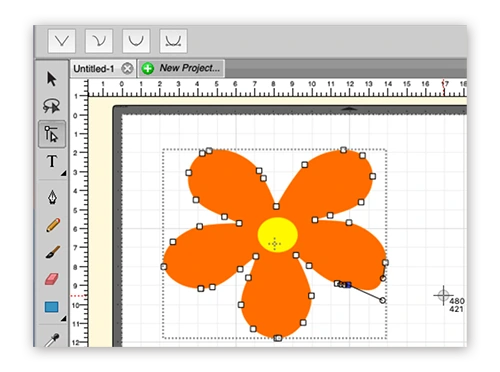
Task: Click the yellow flower center
Action: point(278,235)
